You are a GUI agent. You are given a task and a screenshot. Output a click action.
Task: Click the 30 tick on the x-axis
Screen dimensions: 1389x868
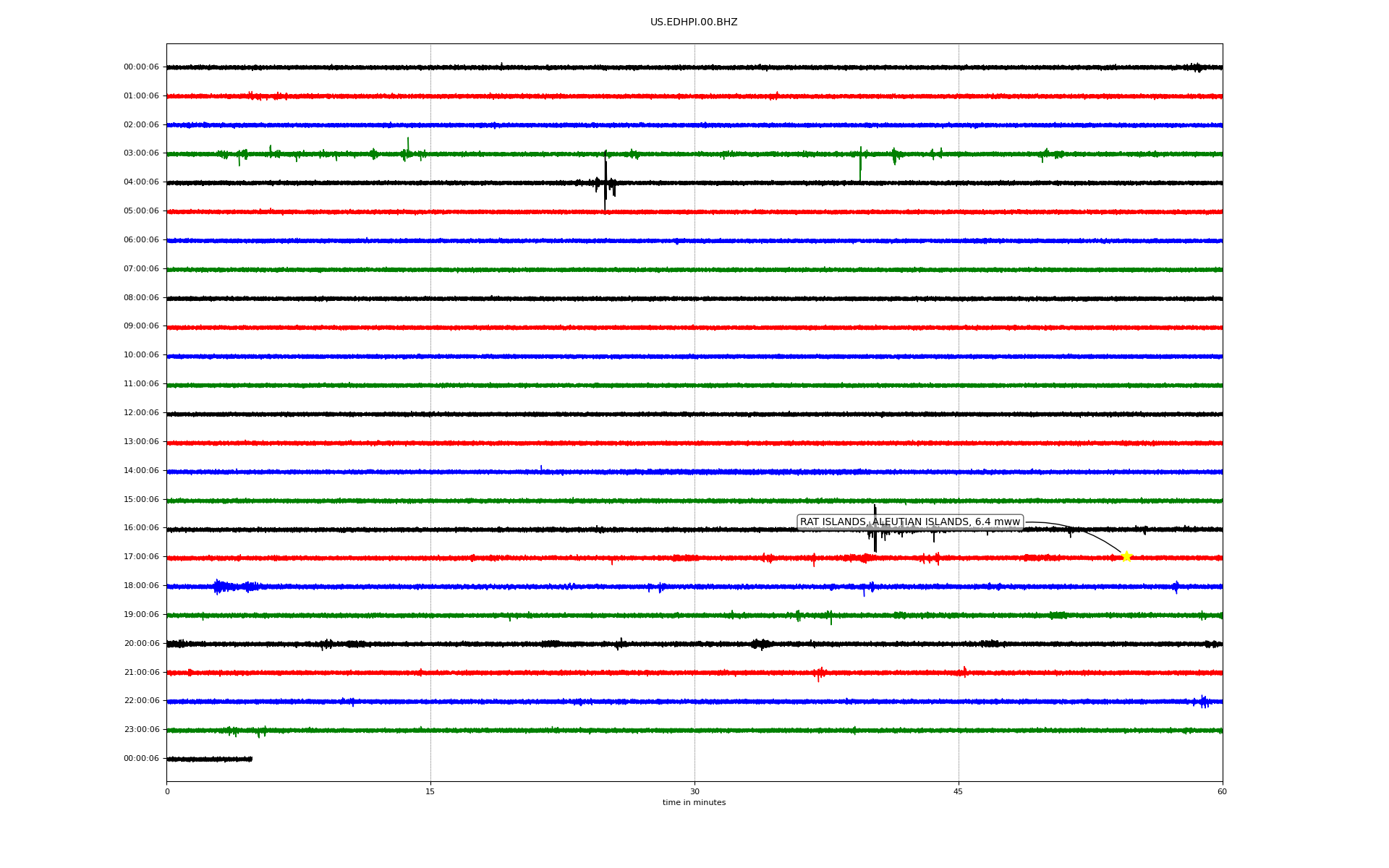point(694,791)
